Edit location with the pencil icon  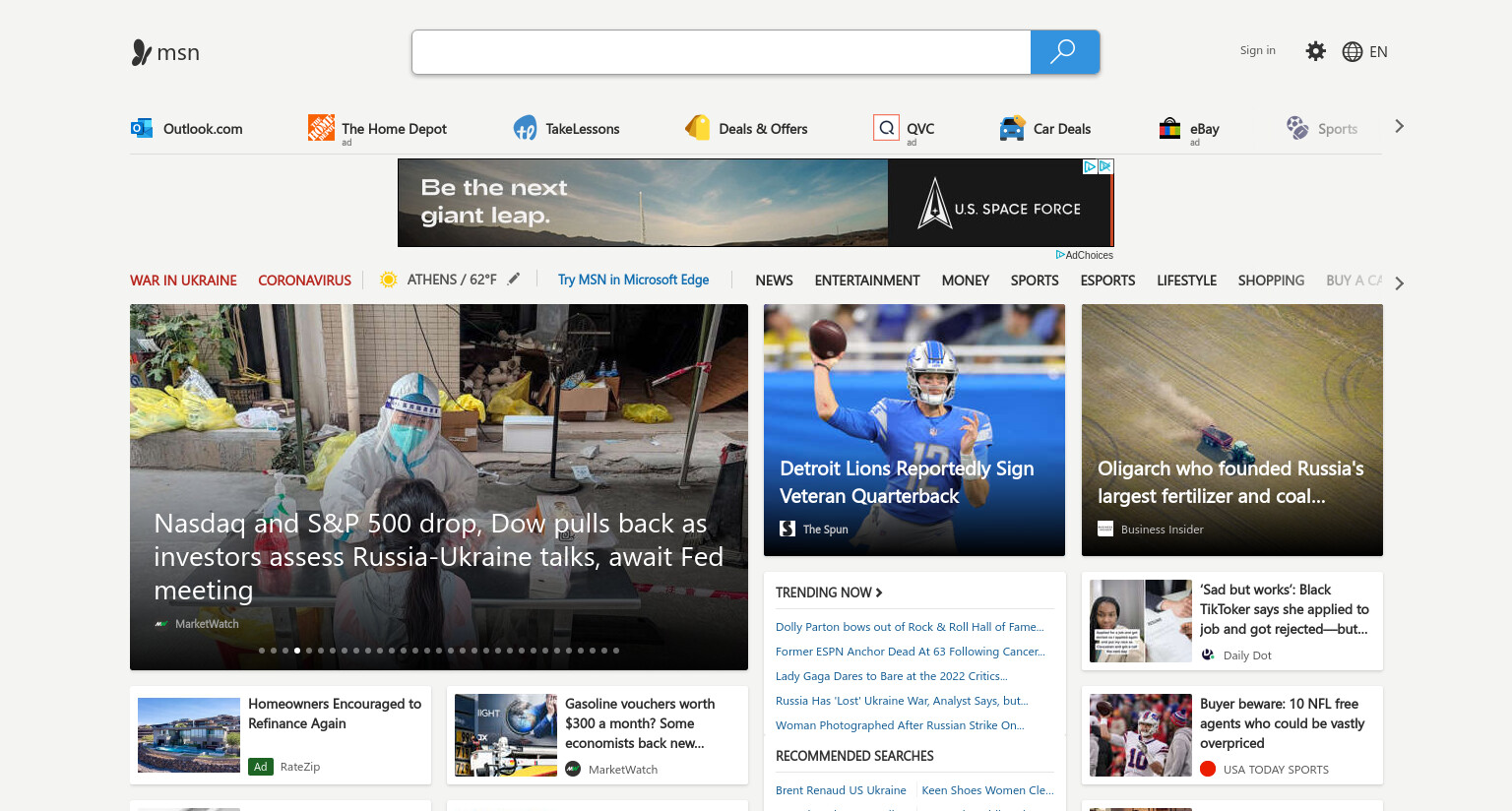point(514,279)
